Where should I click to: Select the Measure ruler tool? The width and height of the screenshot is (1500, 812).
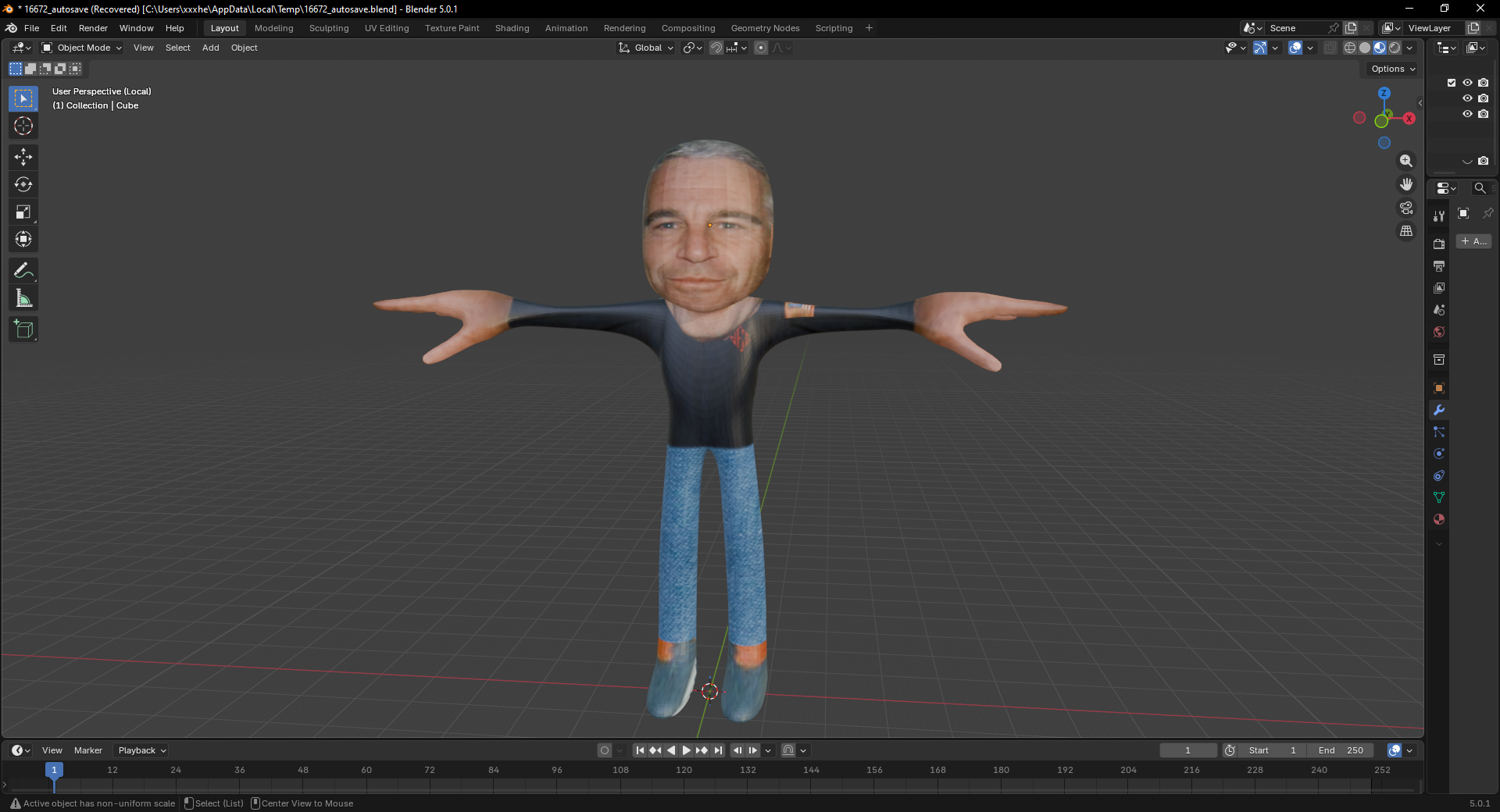pos(23,298)
